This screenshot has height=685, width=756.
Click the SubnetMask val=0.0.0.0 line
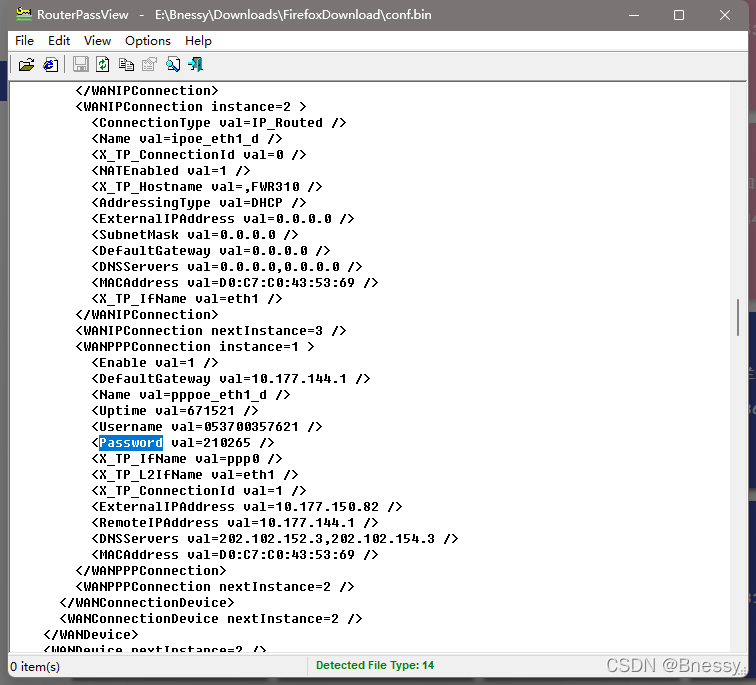[195, 234]
